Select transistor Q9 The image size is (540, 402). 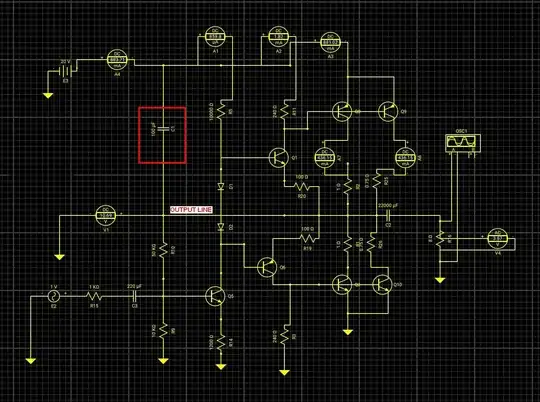[x=388, y=112]
